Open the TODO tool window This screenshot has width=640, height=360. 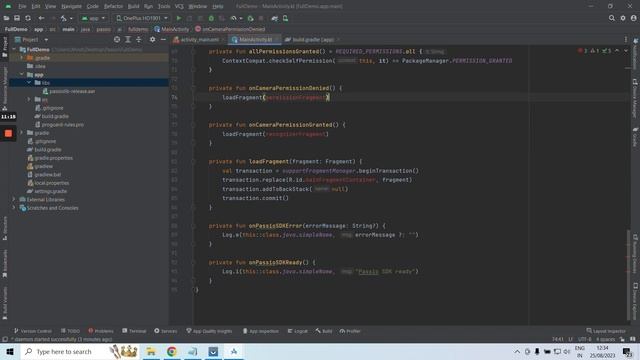pos(70,331)
